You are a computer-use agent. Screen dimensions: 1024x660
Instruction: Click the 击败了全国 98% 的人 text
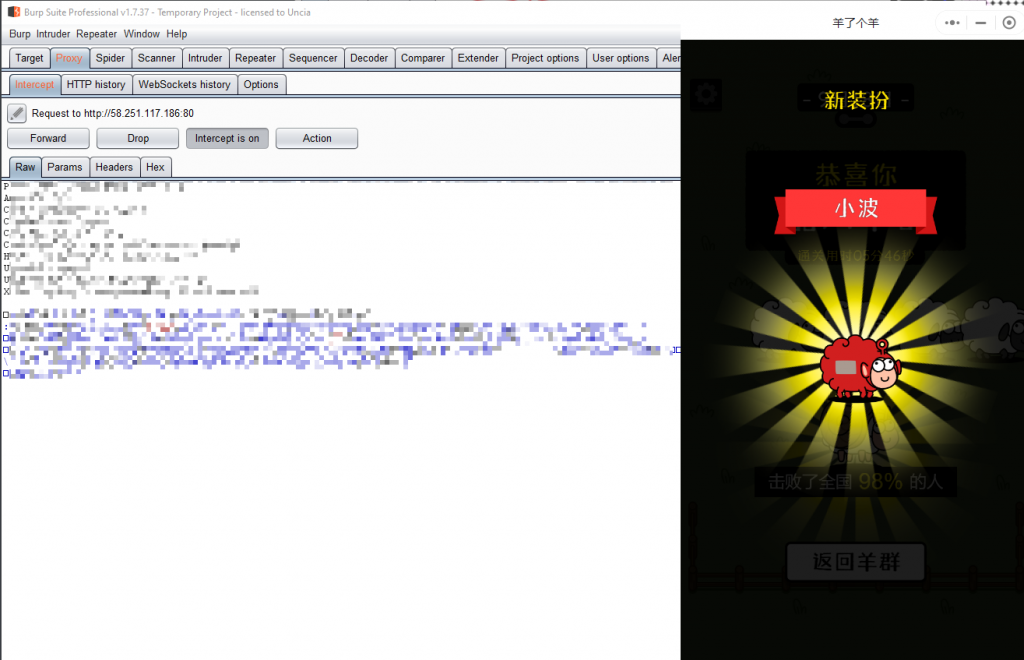point(856,482)
